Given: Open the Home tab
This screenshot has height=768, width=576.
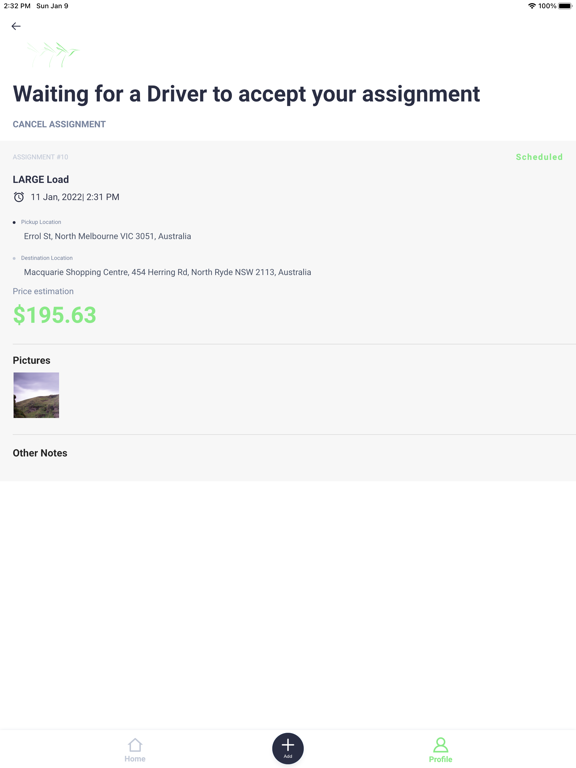Looking at the screenshot, I should (x=135, y=750).
